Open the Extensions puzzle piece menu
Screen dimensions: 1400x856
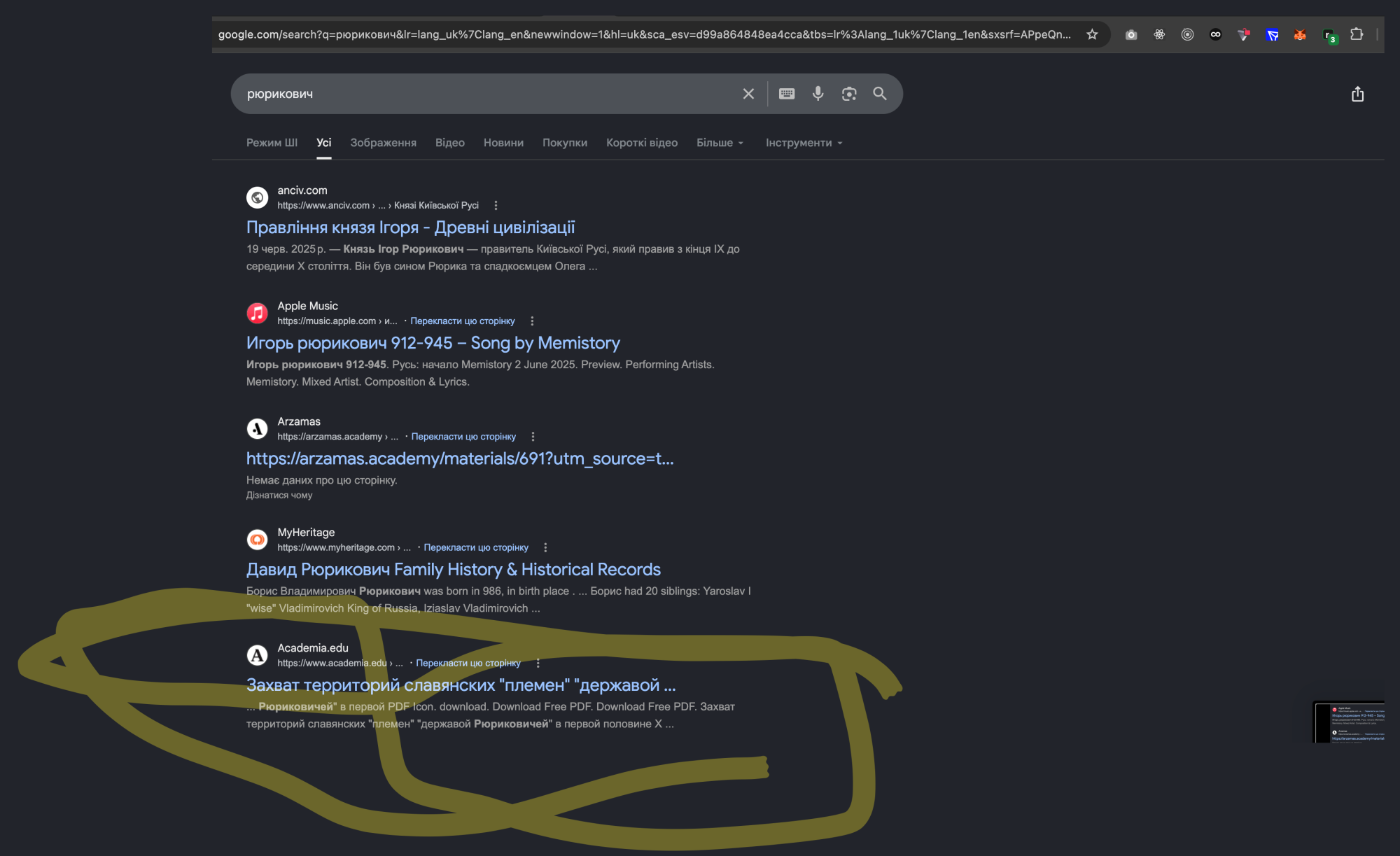point(1357,34)
